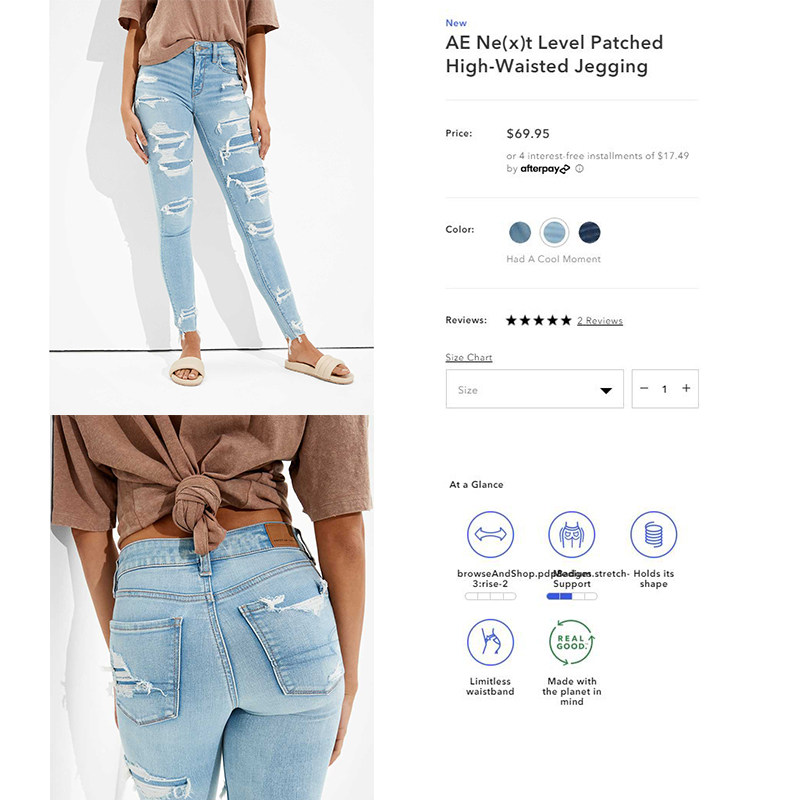View the back pockets product photo
800x800 pixels.
(211, 607)
